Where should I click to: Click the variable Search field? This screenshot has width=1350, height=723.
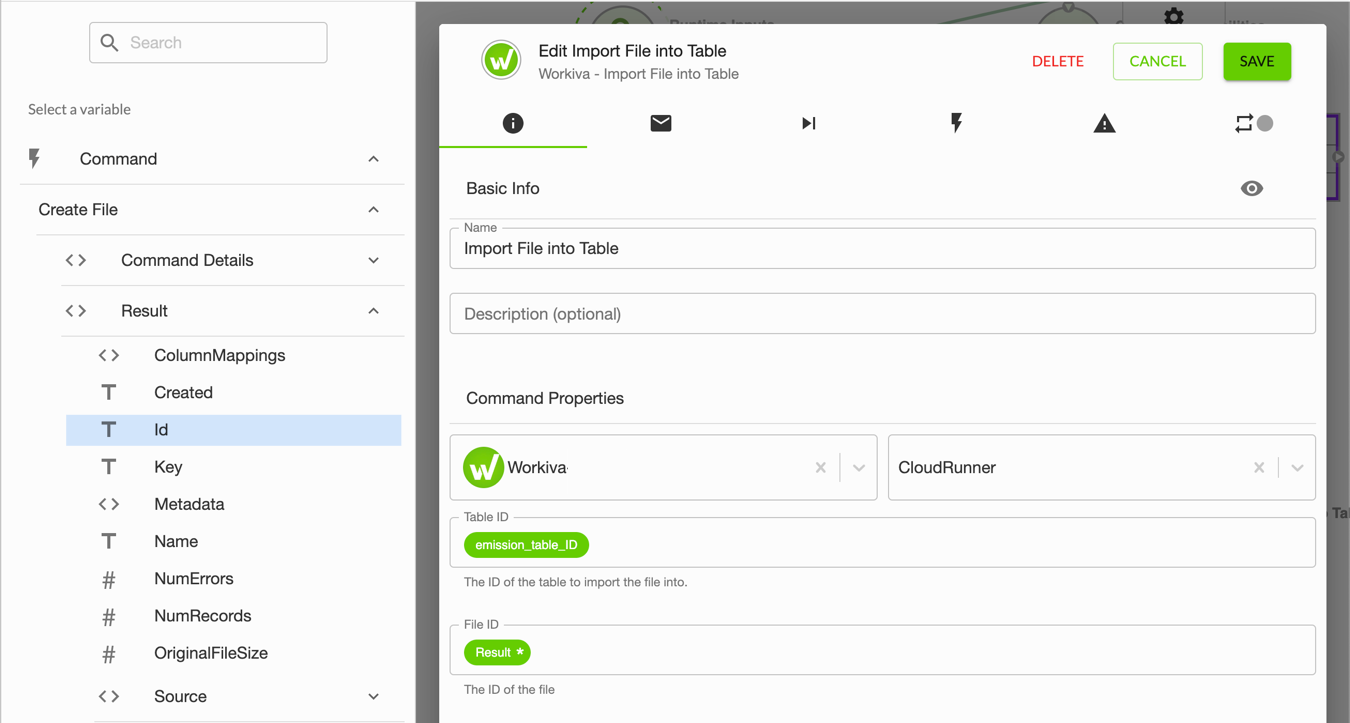pyautogui.click(x=208, y=43)
